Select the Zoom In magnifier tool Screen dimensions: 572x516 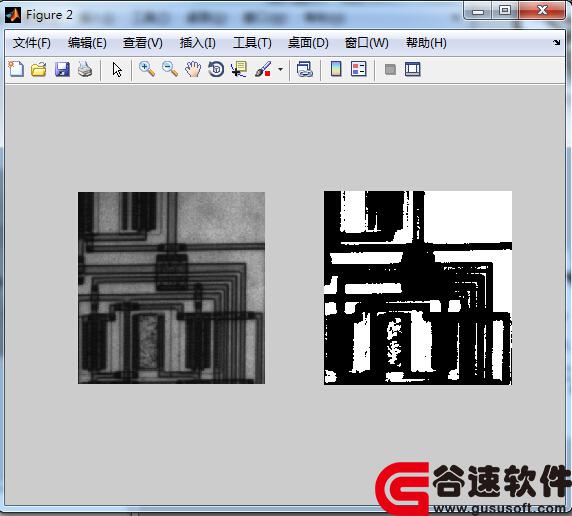[x=147, y=69]
